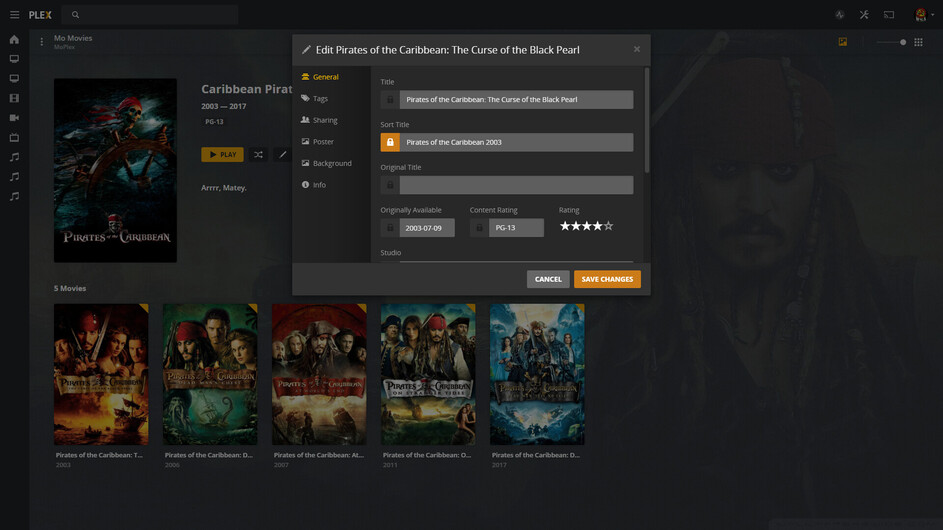Click the edit dialog vertical scrollbar
943x530 pixels.
click(x=647, y=120)
